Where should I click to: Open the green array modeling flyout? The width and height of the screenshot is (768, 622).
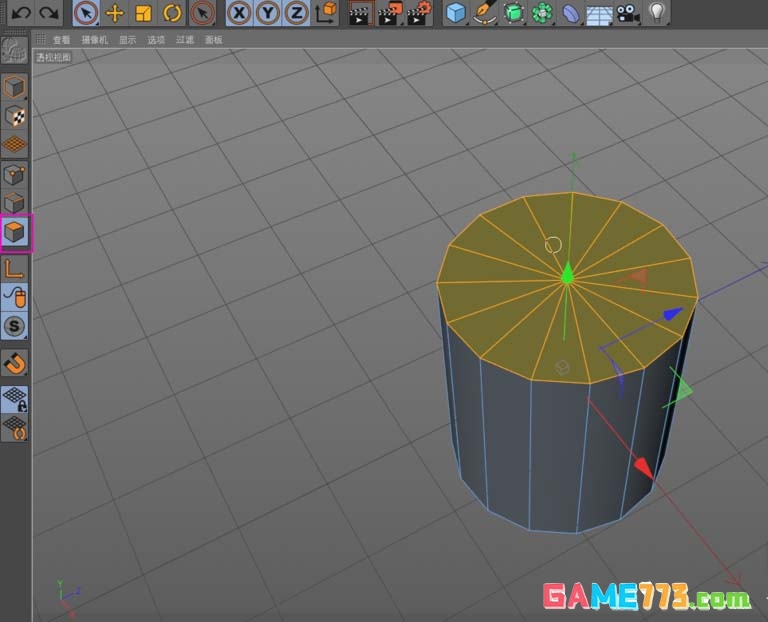coord(542,13)
